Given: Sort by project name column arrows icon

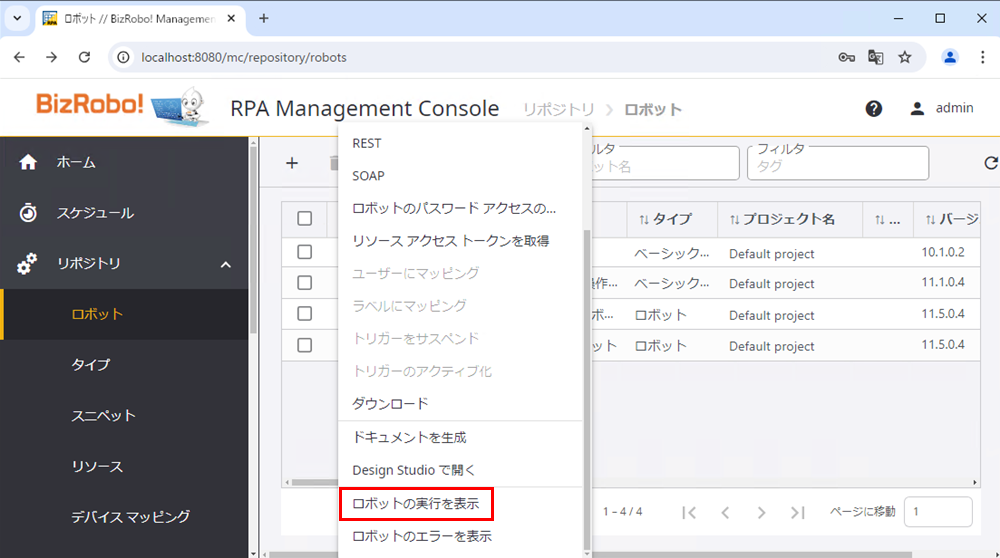Looking at the screenshot, I should [735, 219].
